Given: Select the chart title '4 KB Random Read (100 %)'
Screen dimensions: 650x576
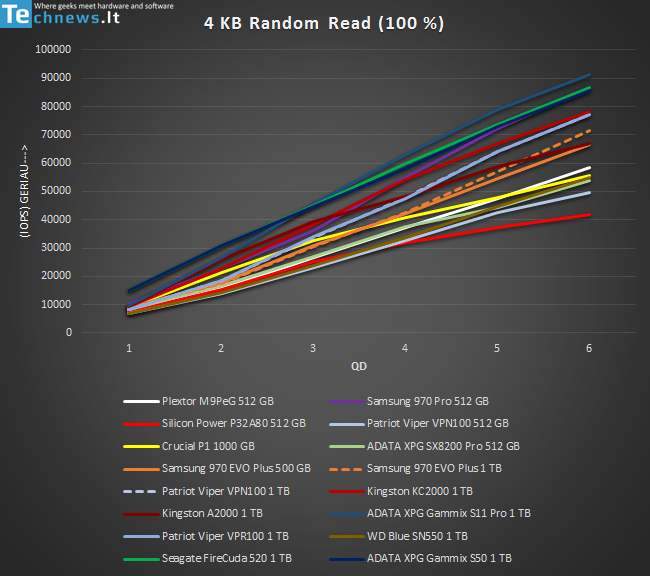Looking at the screenshot, I should click(324, 23).
